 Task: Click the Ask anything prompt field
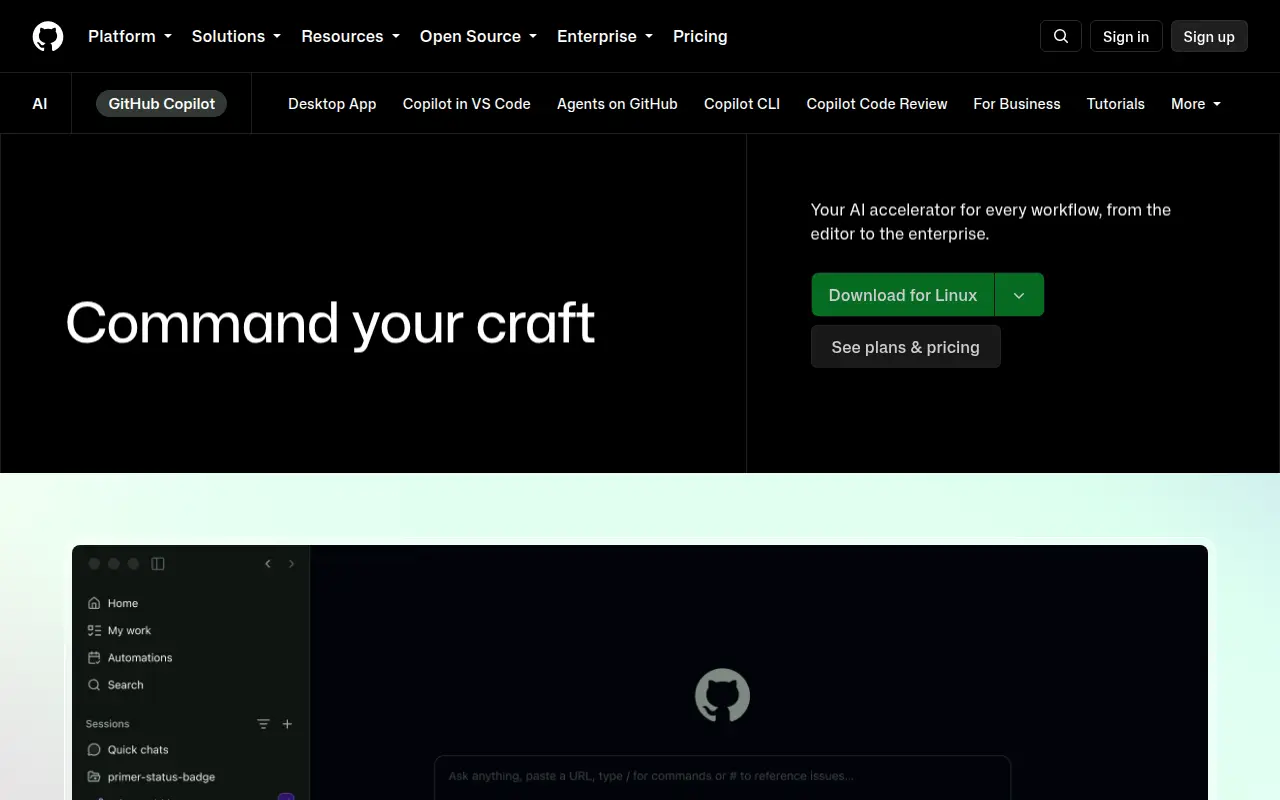pos(722,776)
